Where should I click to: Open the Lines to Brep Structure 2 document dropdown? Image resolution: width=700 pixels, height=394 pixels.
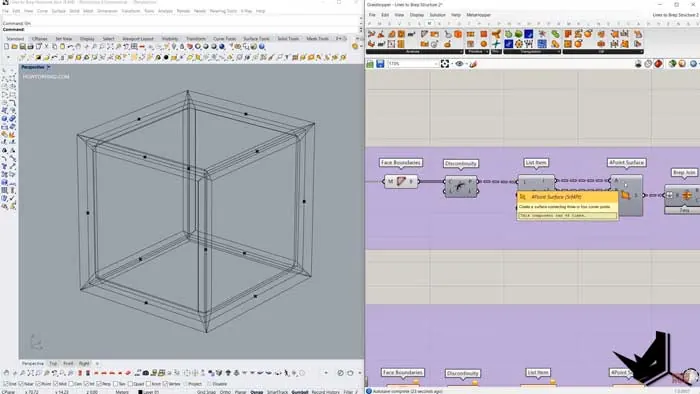pyautogui.click(x=675, y=15)
